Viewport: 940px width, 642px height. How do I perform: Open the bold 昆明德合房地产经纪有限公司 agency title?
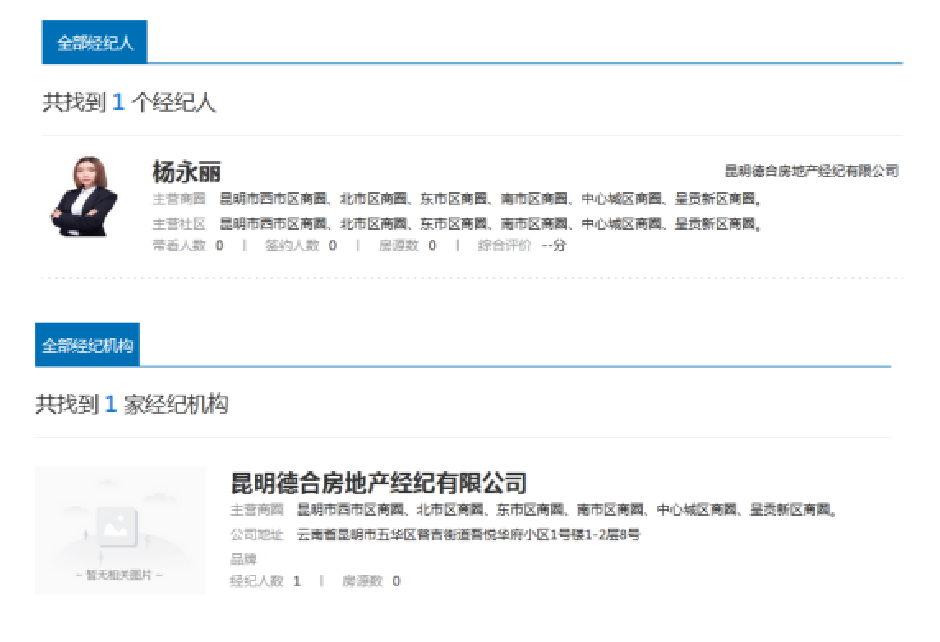[378, 483]
